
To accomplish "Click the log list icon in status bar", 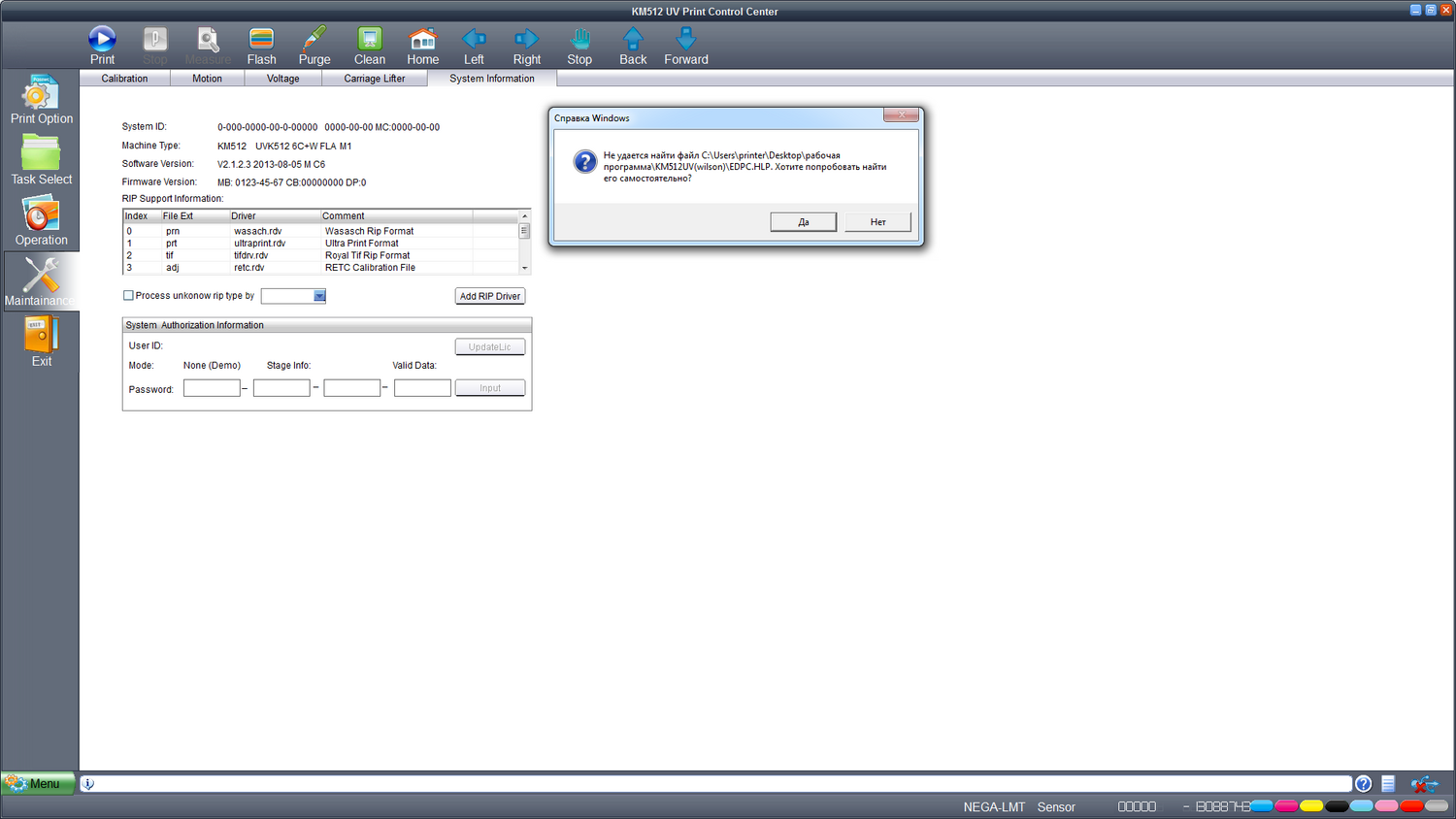I will 1389,784.
